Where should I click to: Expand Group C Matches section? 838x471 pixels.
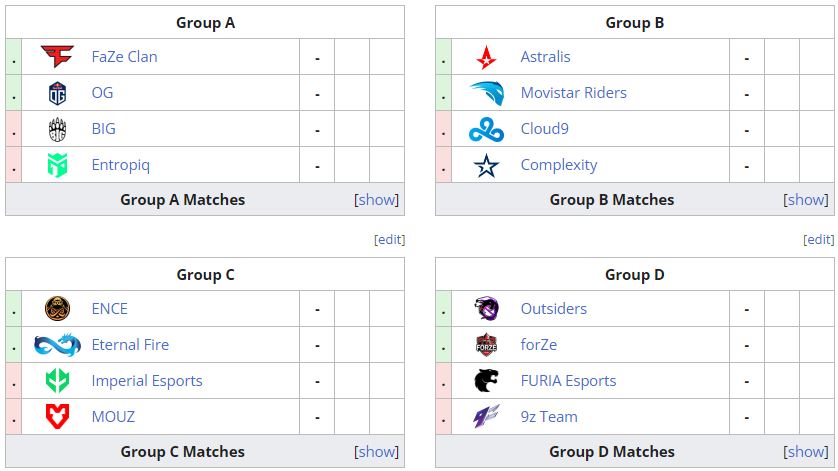(x=377, y=451)
